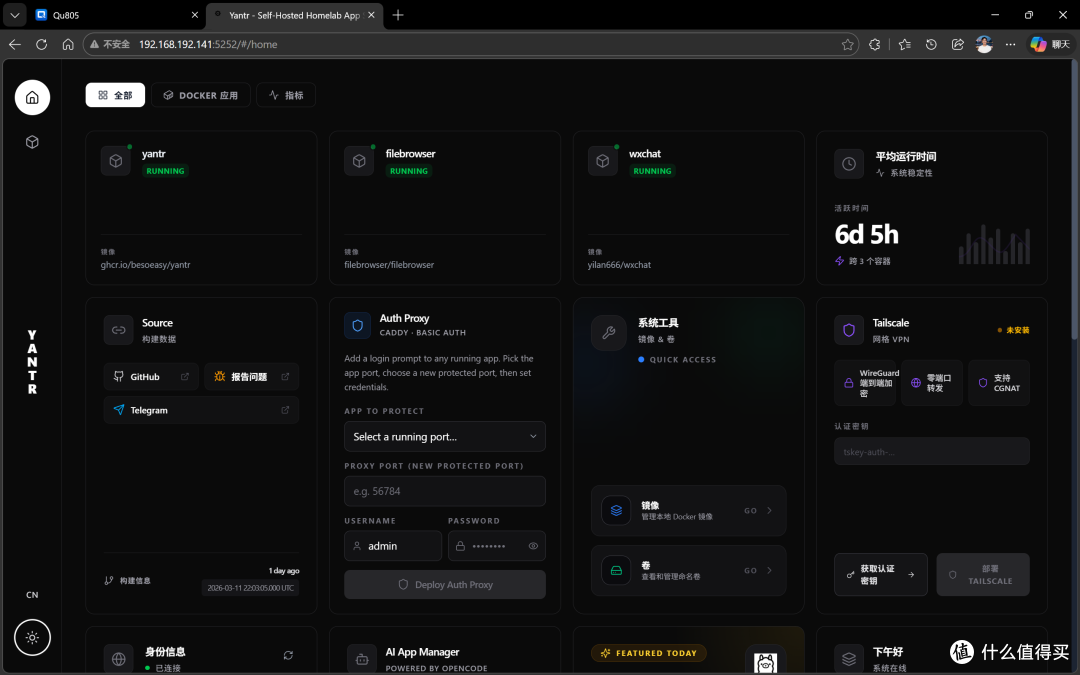Open browser extensions icon

click(875, 44)
